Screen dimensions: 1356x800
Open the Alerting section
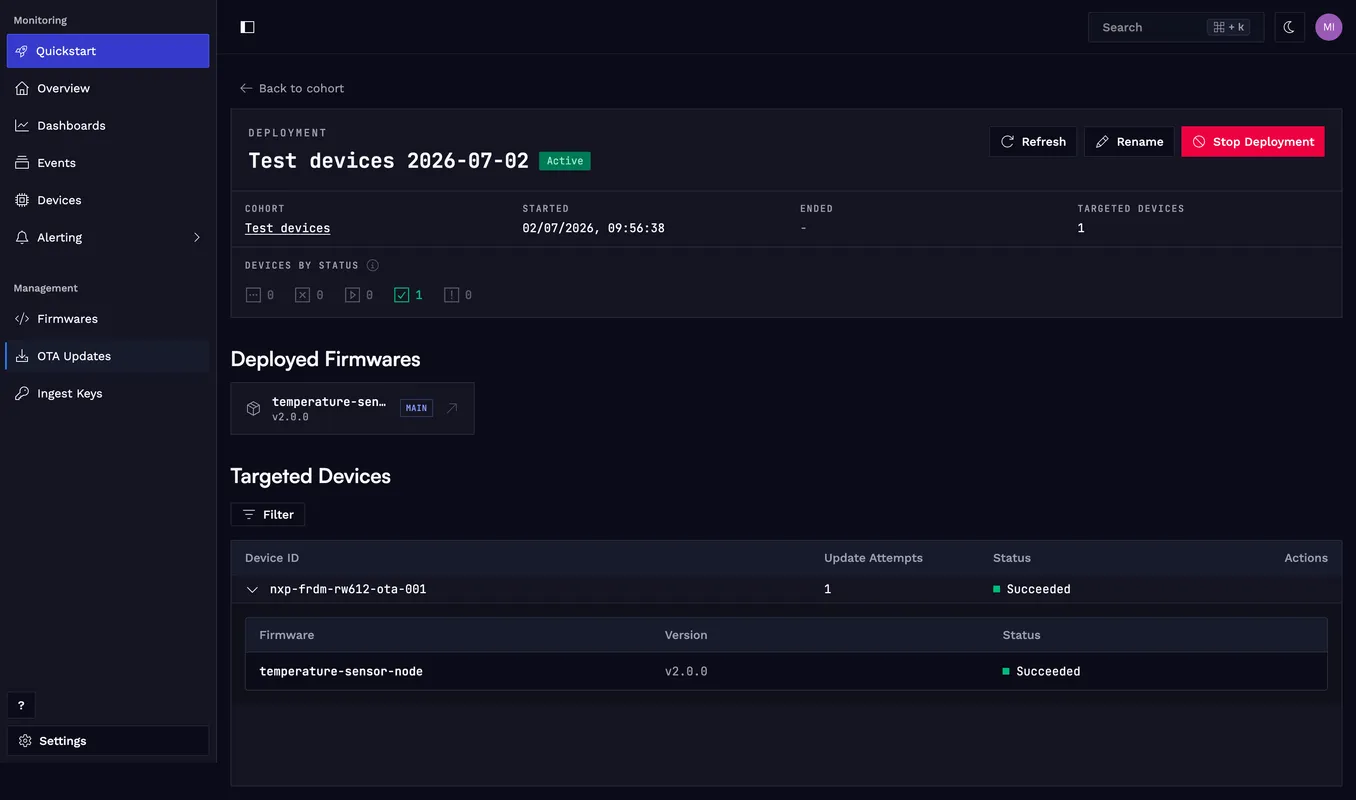point(108,237)
